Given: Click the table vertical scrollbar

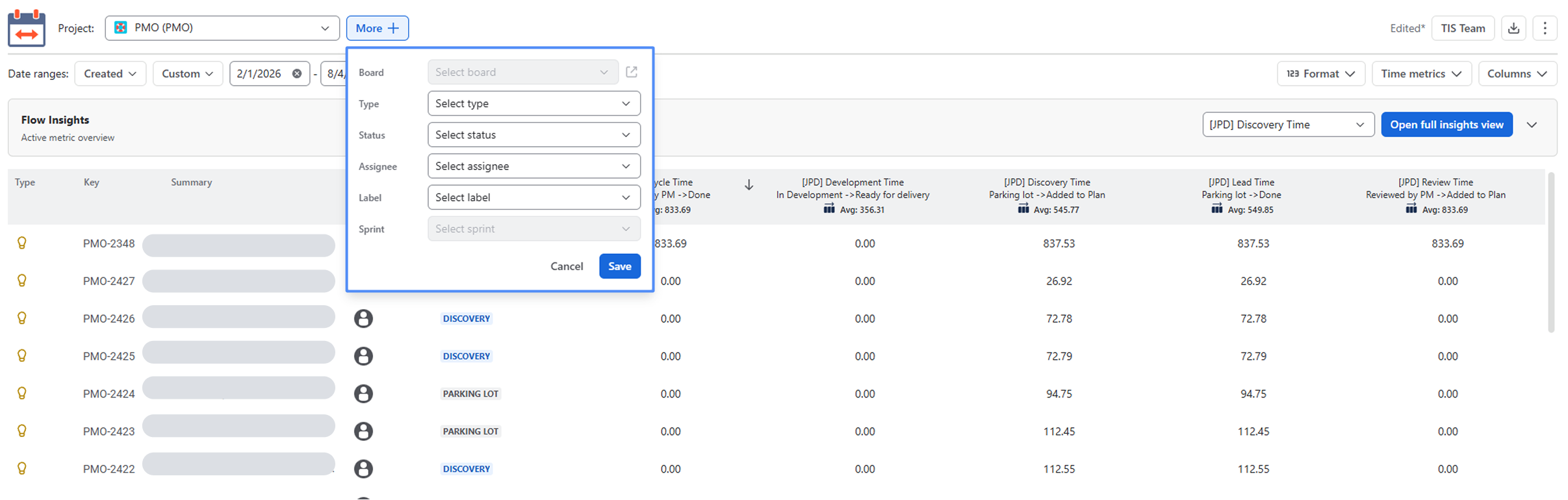Looking at the screenshot, I should [x=1552, y=252].
